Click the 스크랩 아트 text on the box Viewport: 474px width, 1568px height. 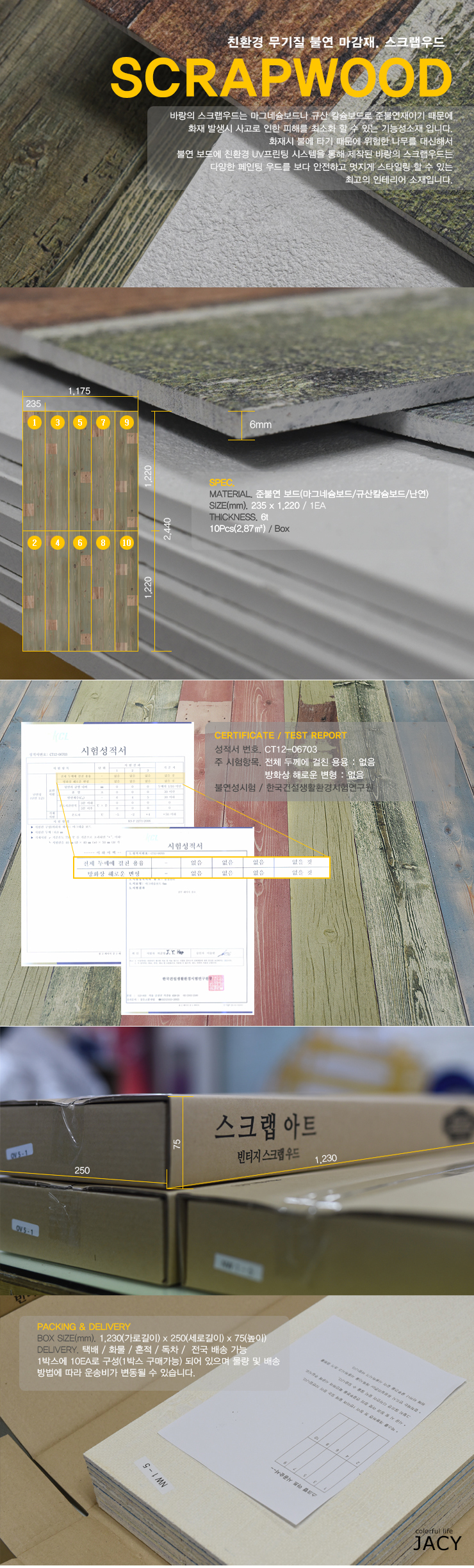point(265,1126)
